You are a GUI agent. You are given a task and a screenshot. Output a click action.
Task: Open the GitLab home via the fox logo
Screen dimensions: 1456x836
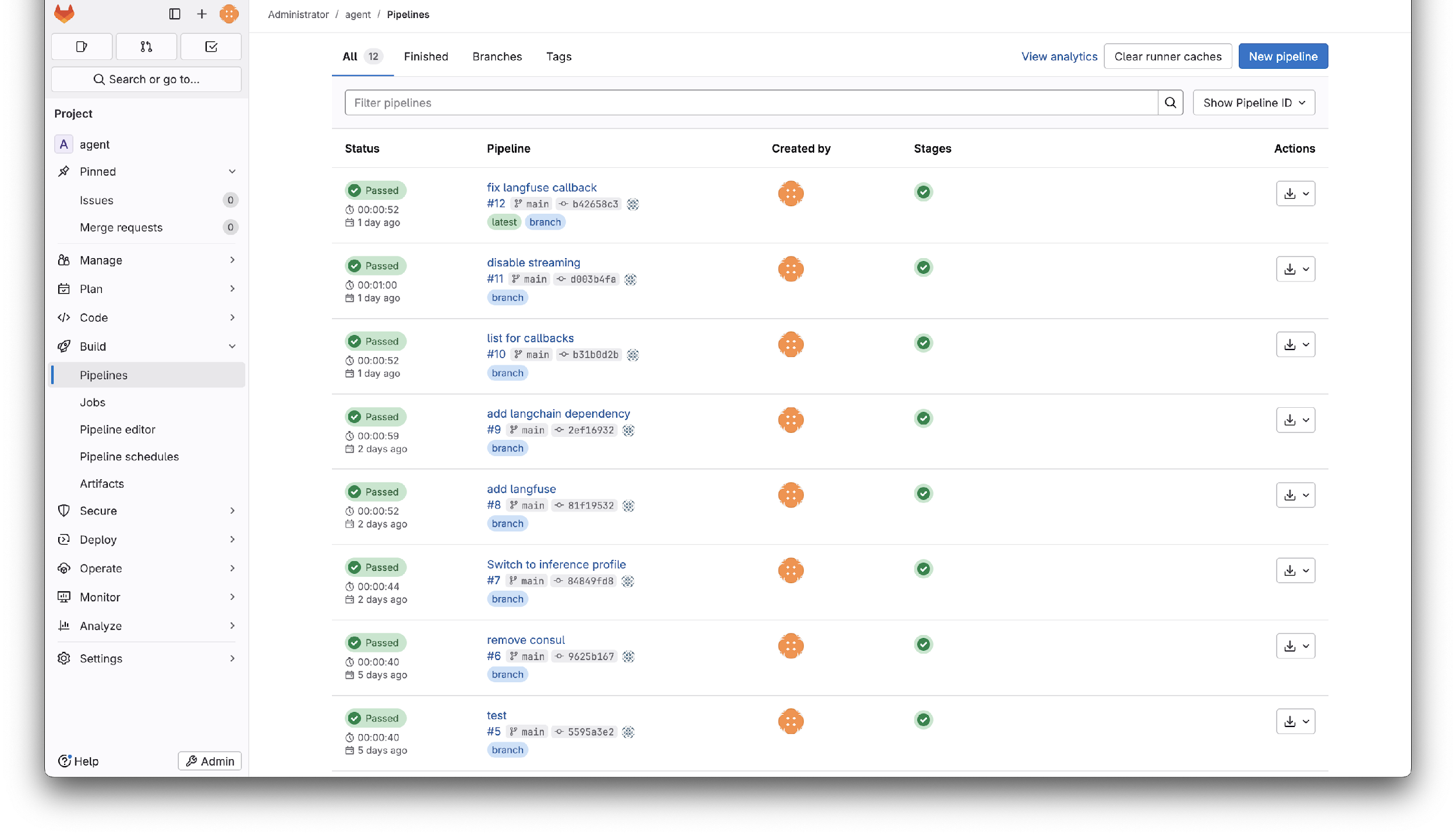tap(64, 13)
